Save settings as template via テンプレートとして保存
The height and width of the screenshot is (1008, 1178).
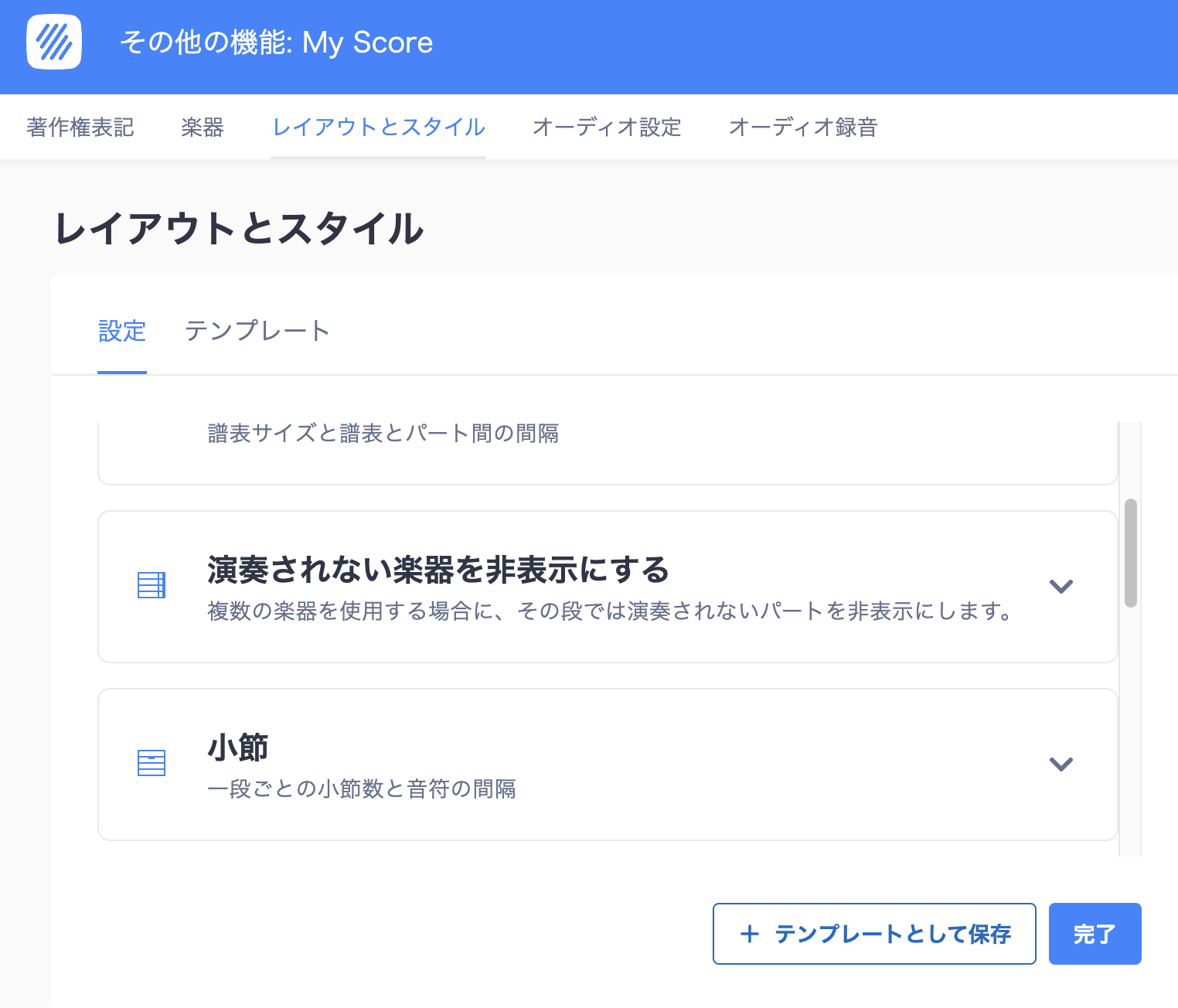pyautogui.click(x=873, y=934)
